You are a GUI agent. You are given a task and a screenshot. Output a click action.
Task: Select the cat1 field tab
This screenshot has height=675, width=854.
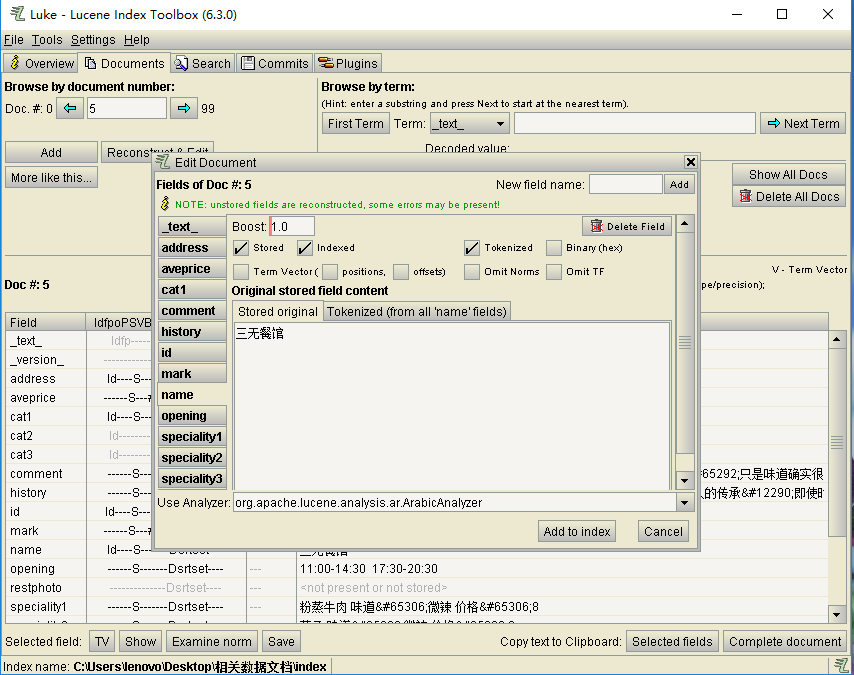pyautogui.click(x=192, y=289)
